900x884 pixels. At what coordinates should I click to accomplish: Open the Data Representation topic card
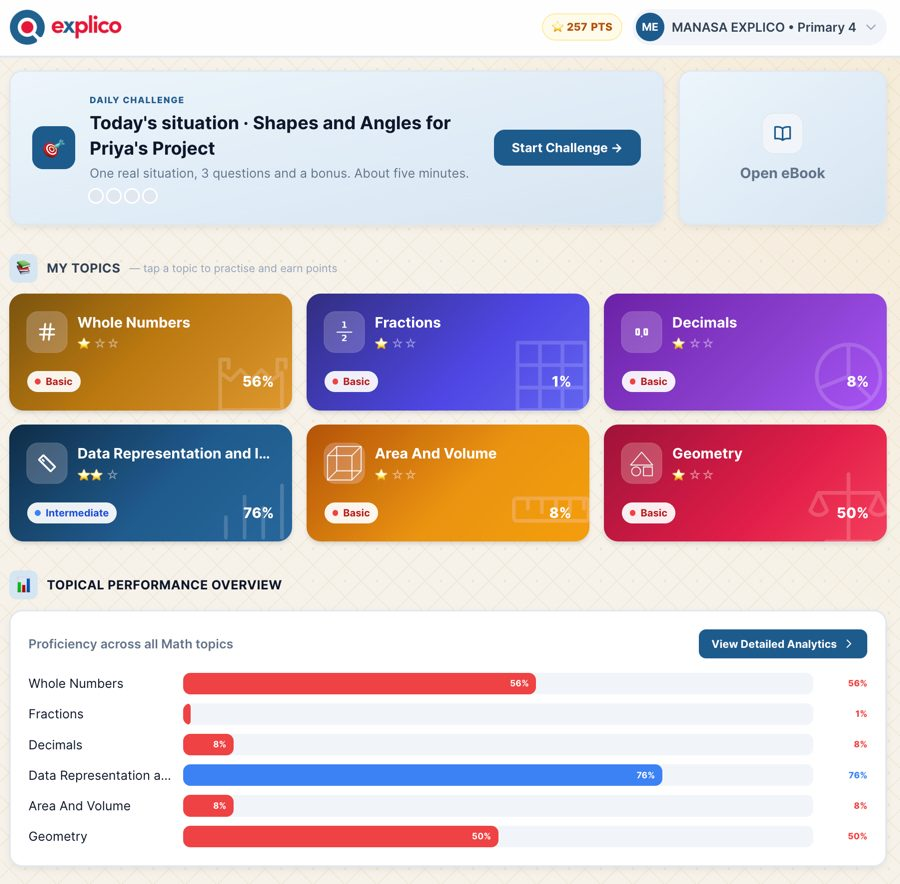pos(150,483)
